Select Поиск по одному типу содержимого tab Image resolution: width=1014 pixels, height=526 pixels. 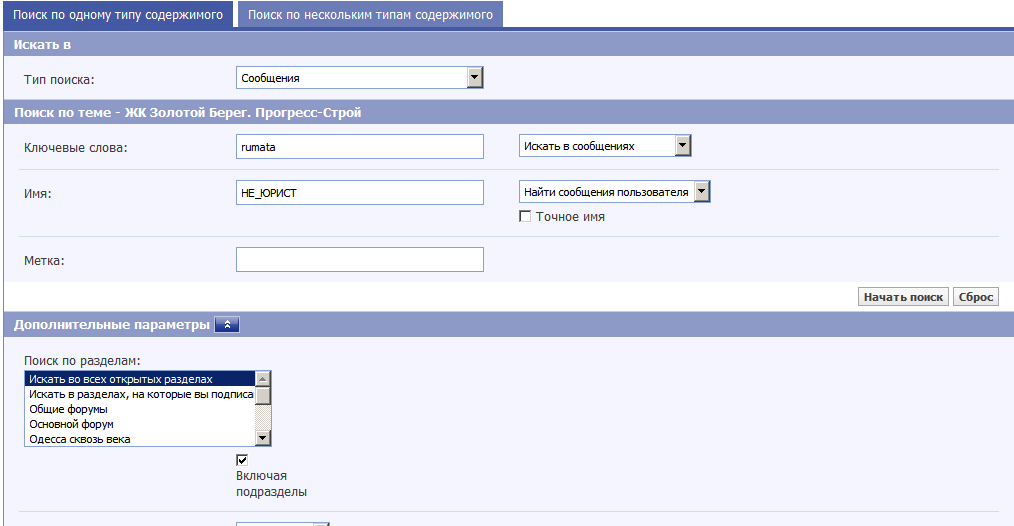click(x=118, y=15)
